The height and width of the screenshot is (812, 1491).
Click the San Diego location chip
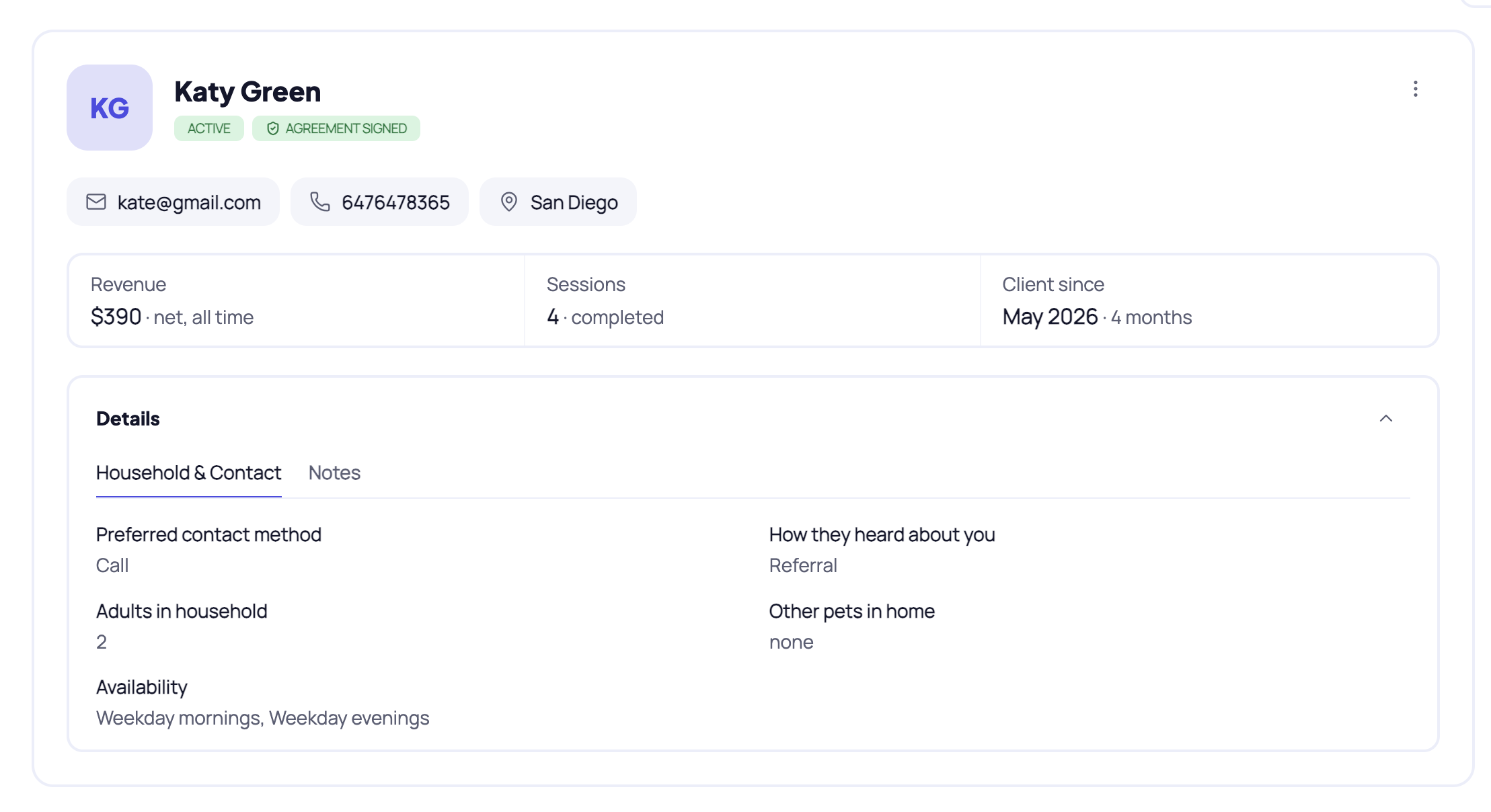click(x=558, y=202)
